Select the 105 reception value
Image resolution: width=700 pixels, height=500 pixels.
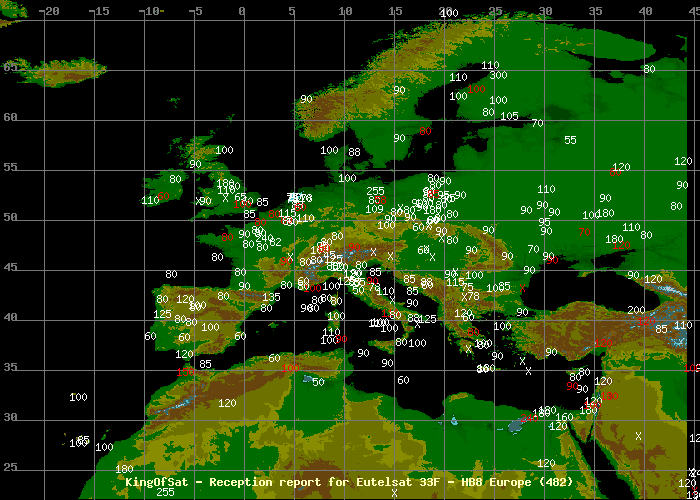coord(509,116)
